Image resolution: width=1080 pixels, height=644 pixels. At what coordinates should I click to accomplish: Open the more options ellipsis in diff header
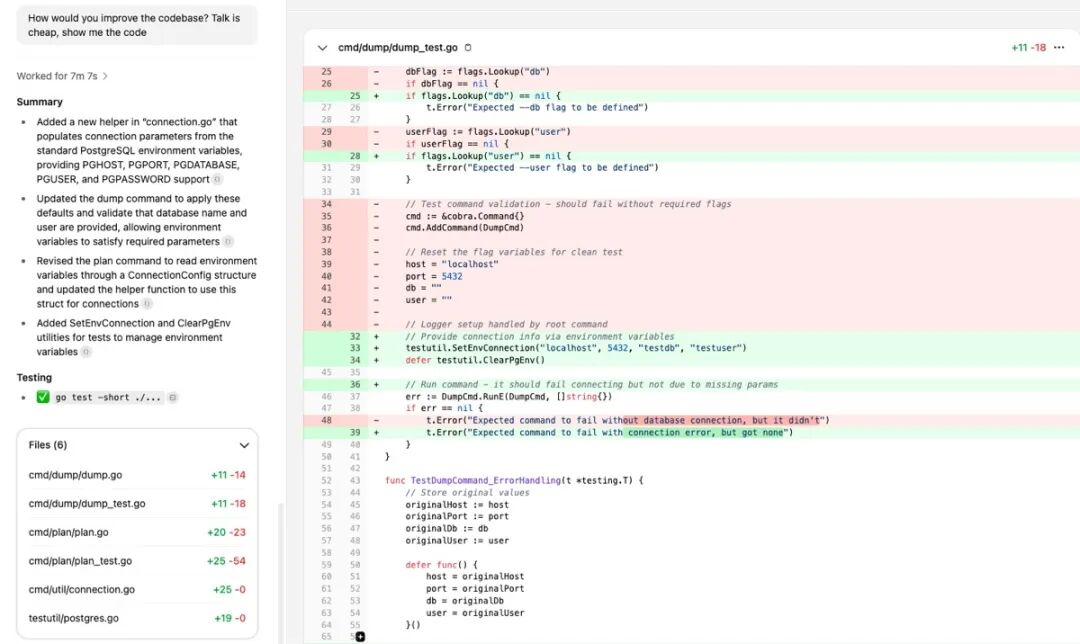[1059, 48]
